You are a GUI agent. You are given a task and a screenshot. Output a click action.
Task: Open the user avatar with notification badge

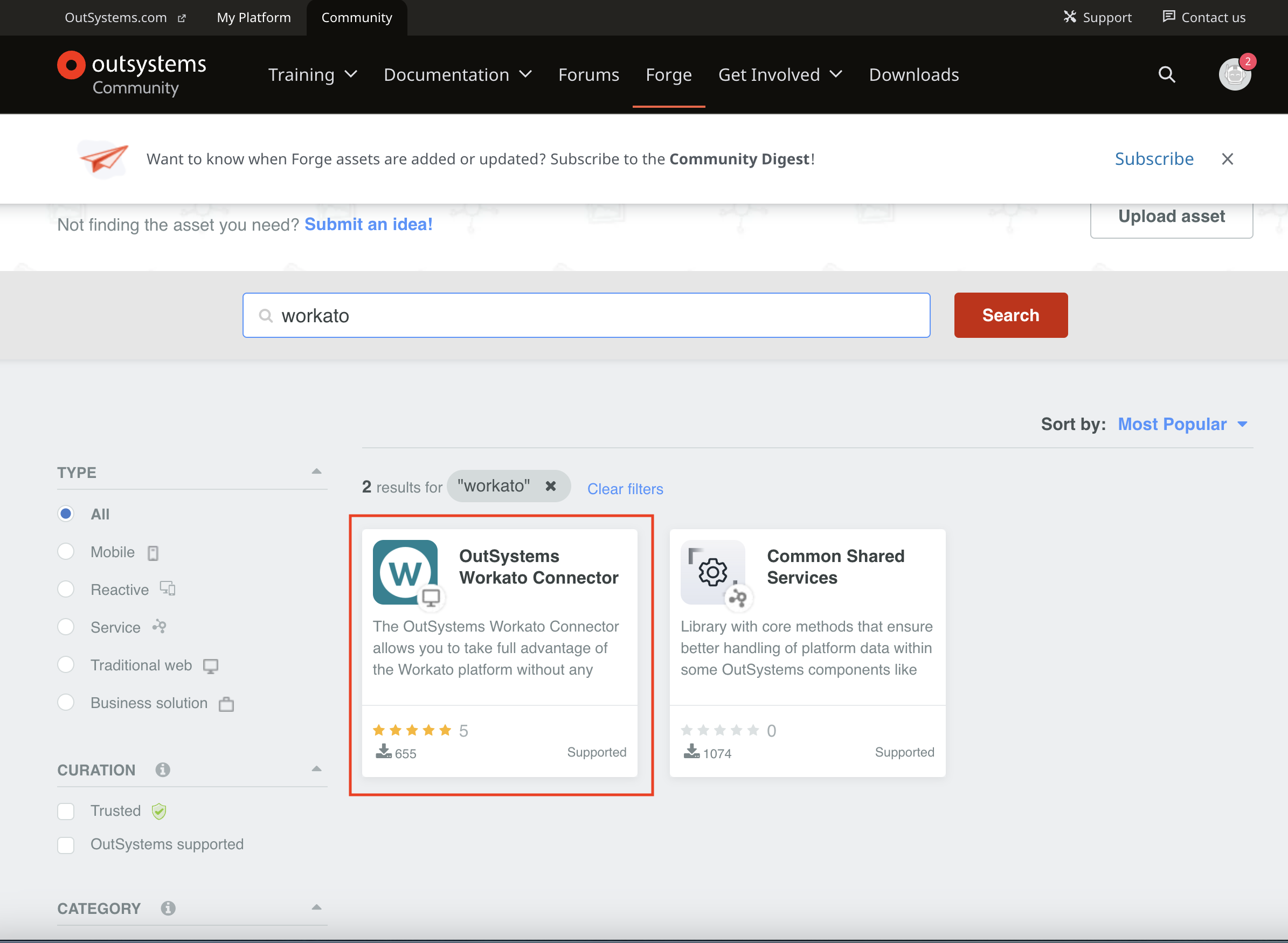click(x=1234, y=74)
